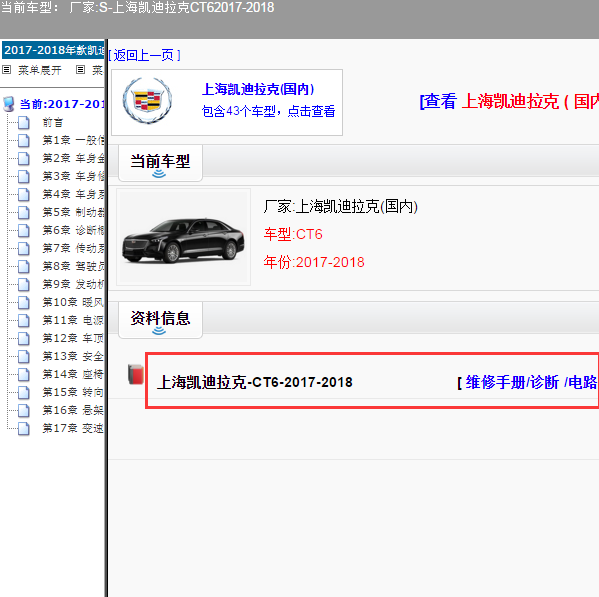
Task: Open 第16章 悬架 chapter
Action: tap(73, 410)
